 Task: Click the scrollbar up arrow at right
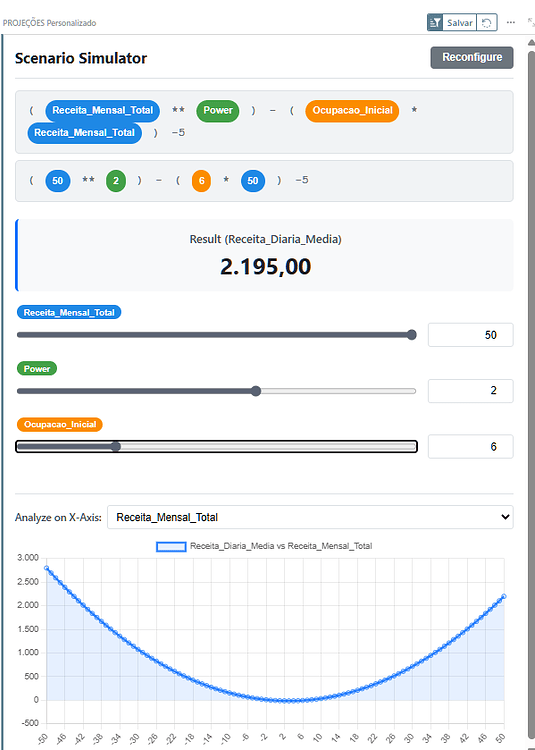pos(531,43)
